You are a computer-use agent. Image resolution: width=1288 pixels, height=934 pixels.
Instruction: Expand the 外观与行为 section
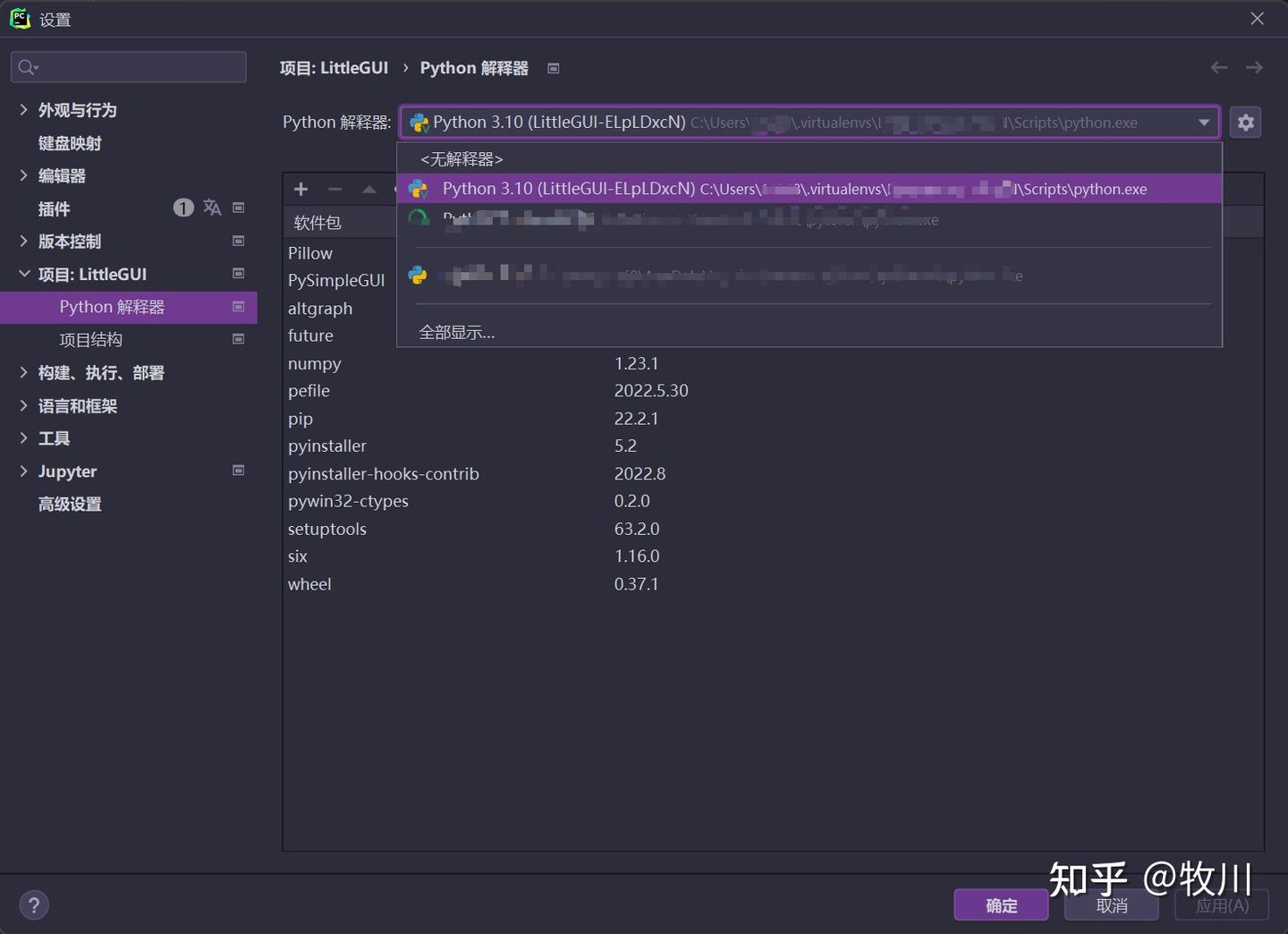(x=23, y=109)
